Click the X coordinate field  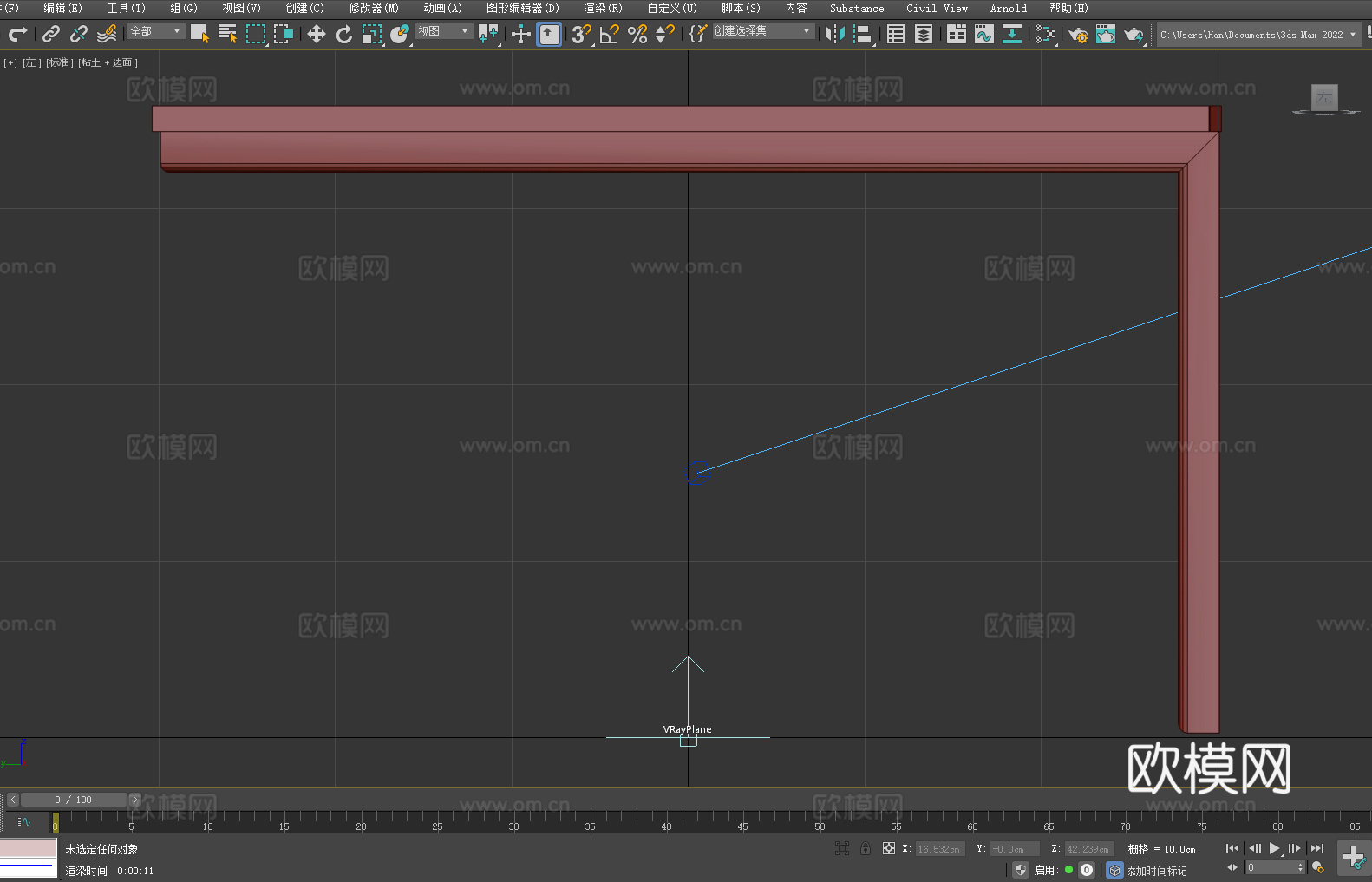point(939,849)
